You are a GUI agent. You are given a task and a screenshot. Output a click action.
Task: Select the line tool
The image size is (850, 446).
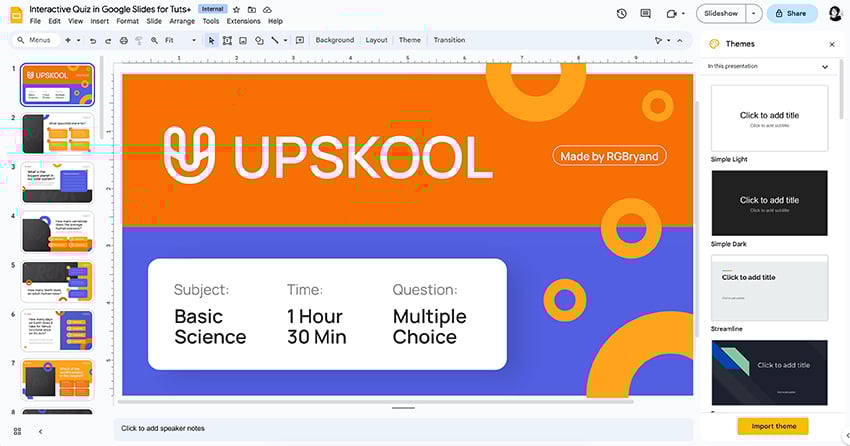(x=275, y=41)
